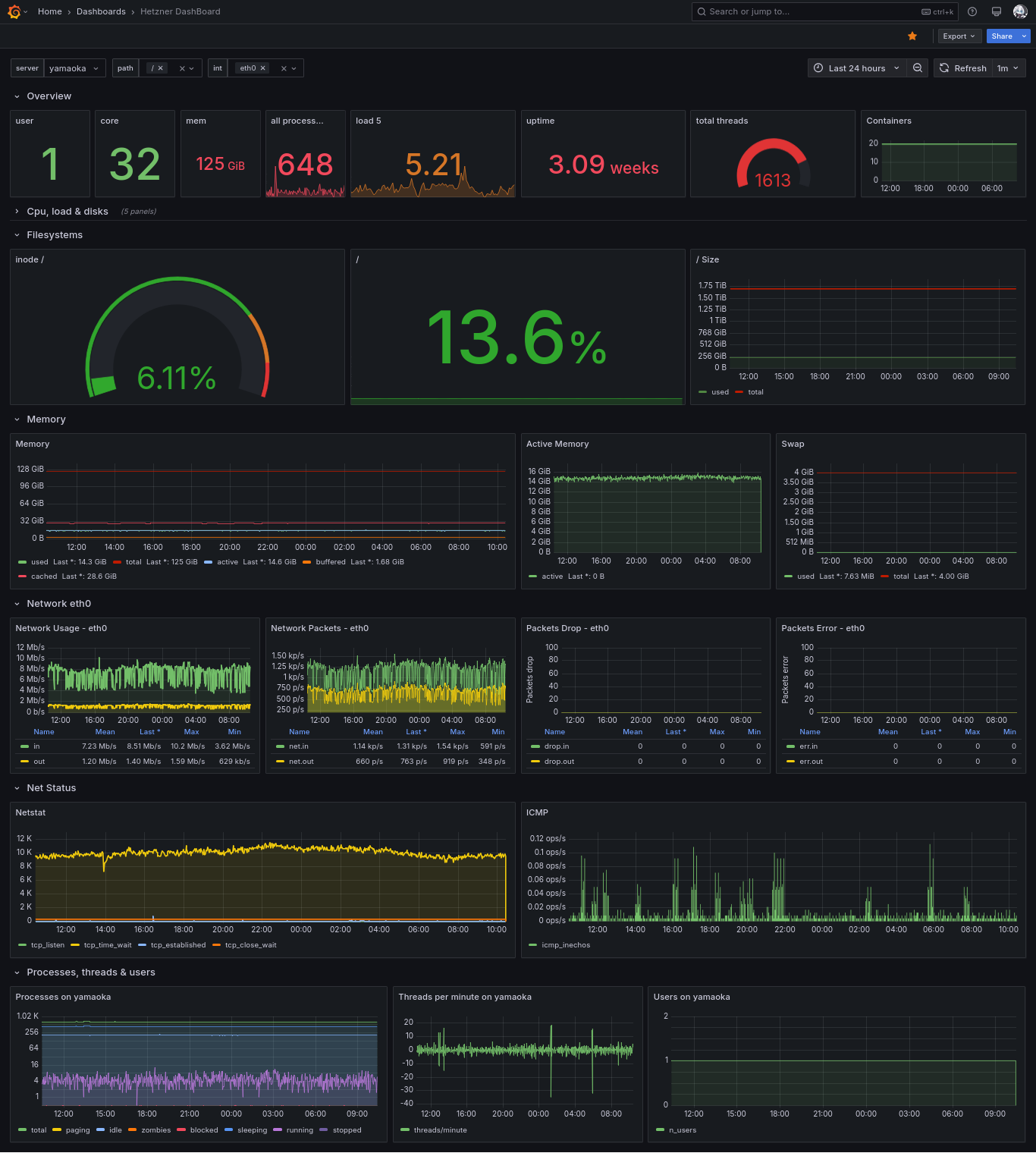1036x1153 pixels.
Task: Go to Dashboards in the breadcrumb
Action: pos(101,11)
